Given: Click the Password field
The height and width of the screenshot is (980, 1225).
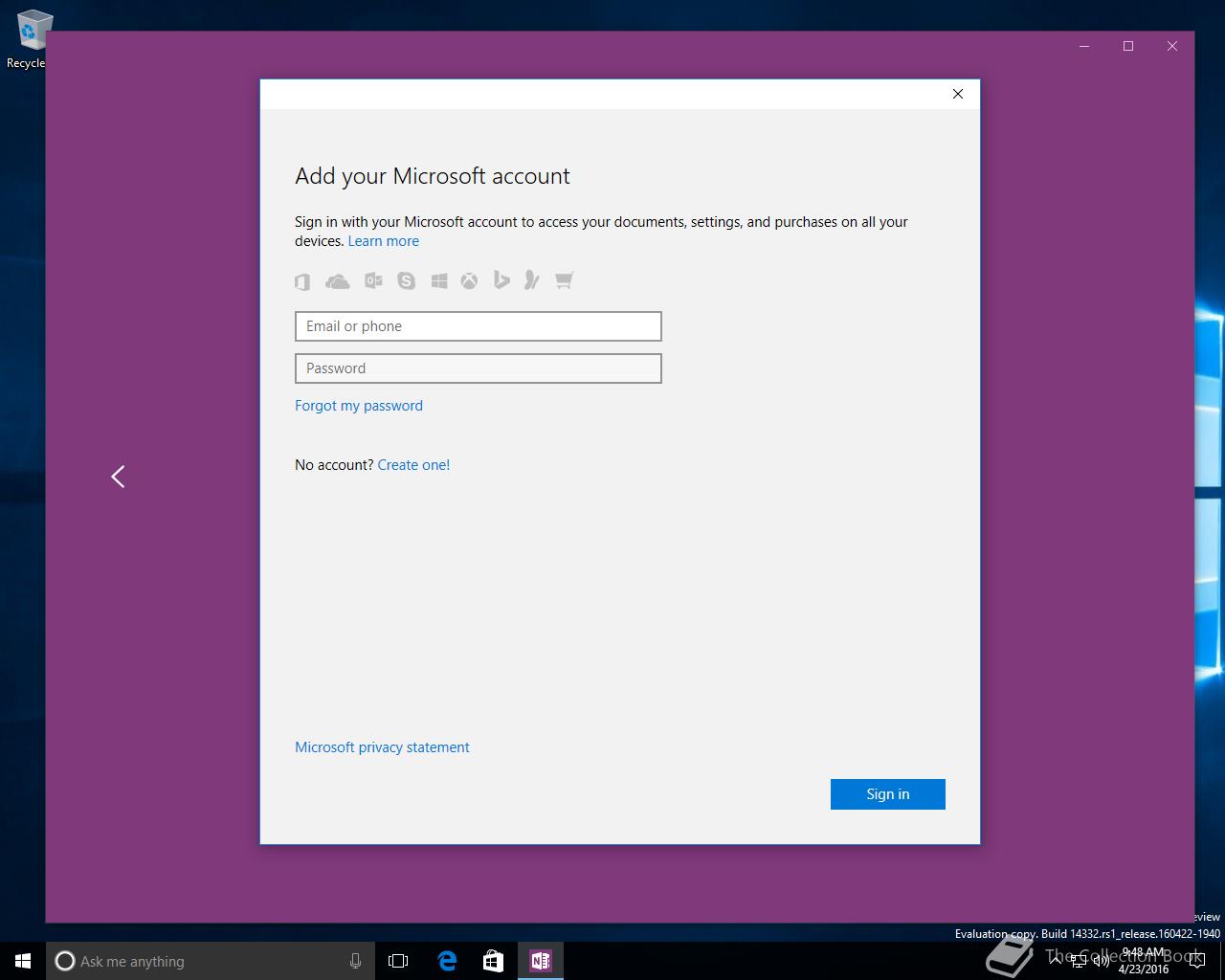Looking at the screenshot, I should pos(479,368).
